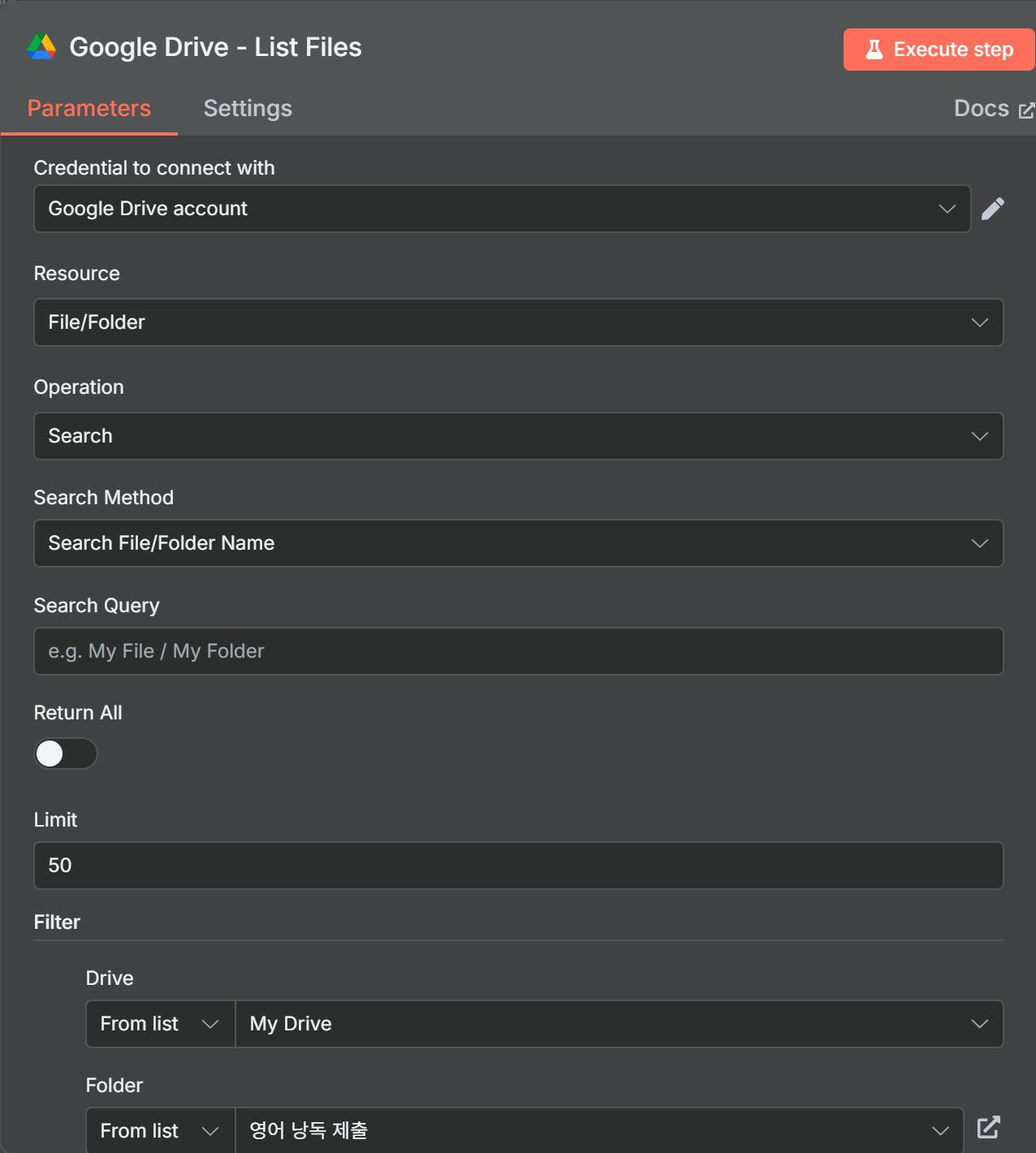Open the Docs link
1036x1153 pixels.
pos(981,109)
